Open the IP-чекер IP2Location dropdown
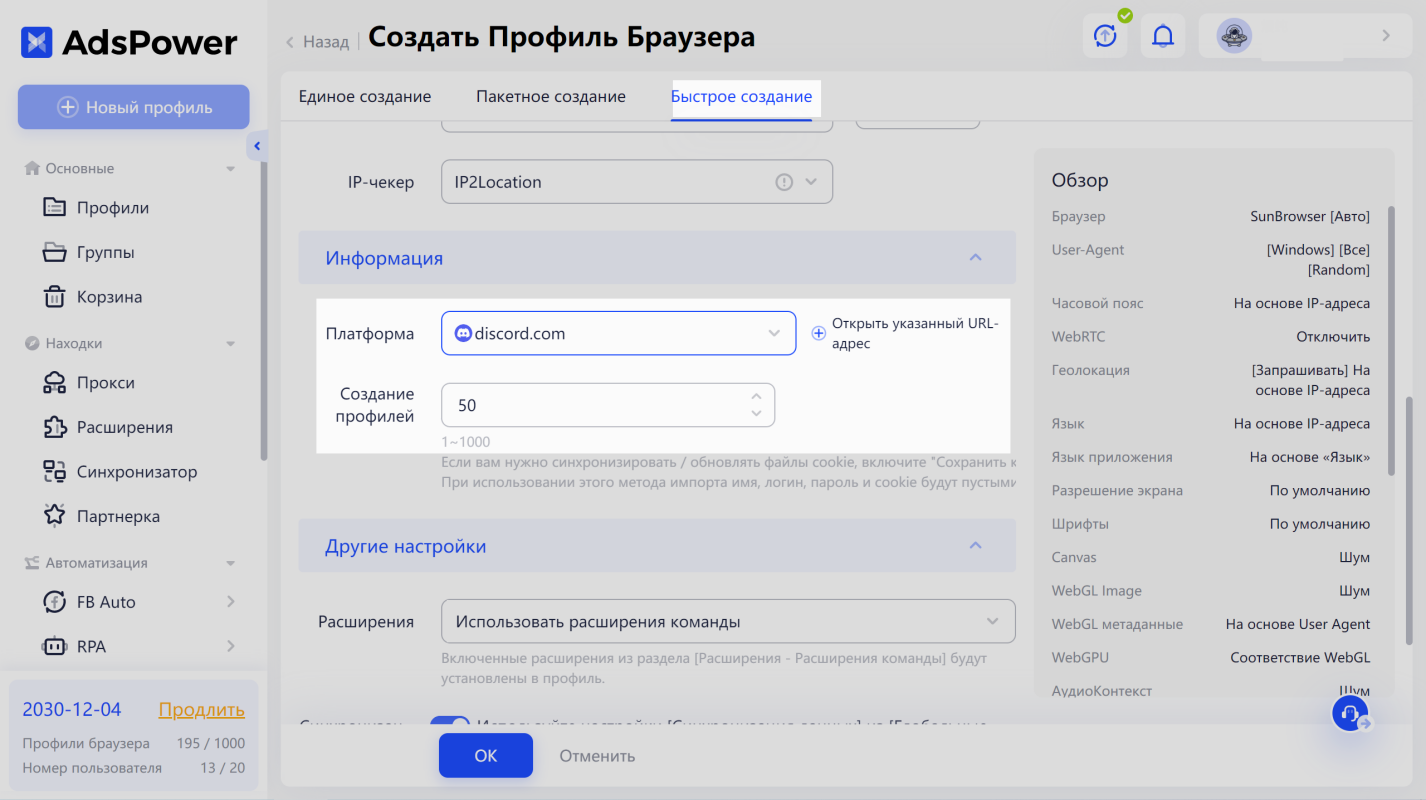Image resolution: width=1426 pixels, height=800 pixels. tap(637, 182)
